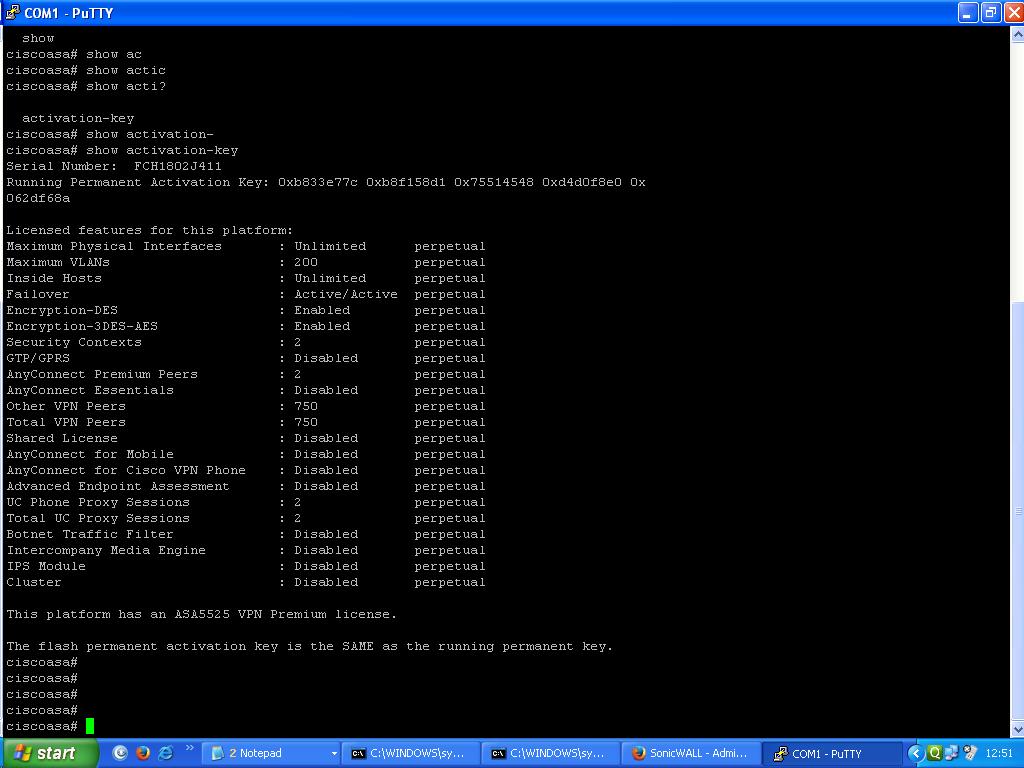Show hidden system tray icons arrow
Screen dimensions: 1024x768
(x=916, y=754)
